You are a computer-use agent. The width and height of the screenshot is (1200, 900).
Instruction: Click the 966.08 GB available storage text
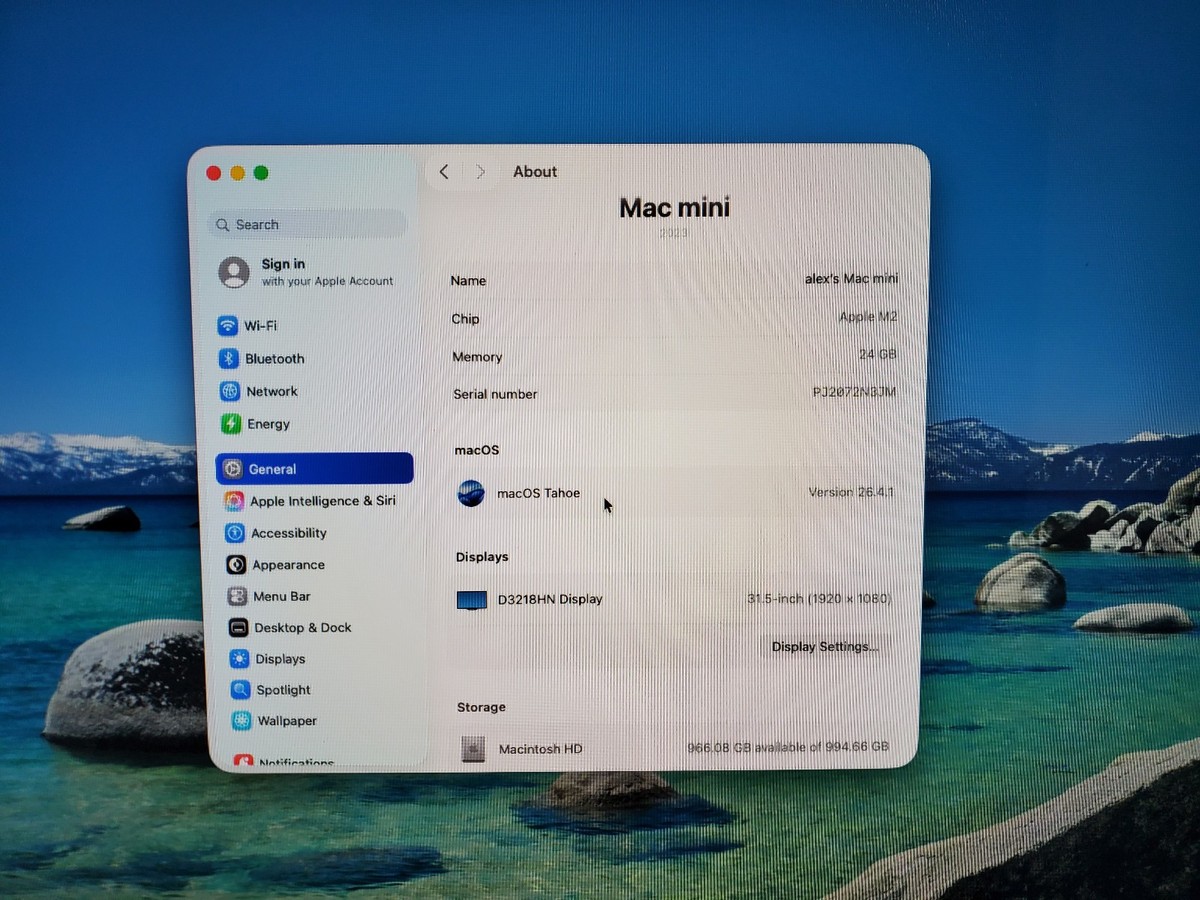(788, 747)
